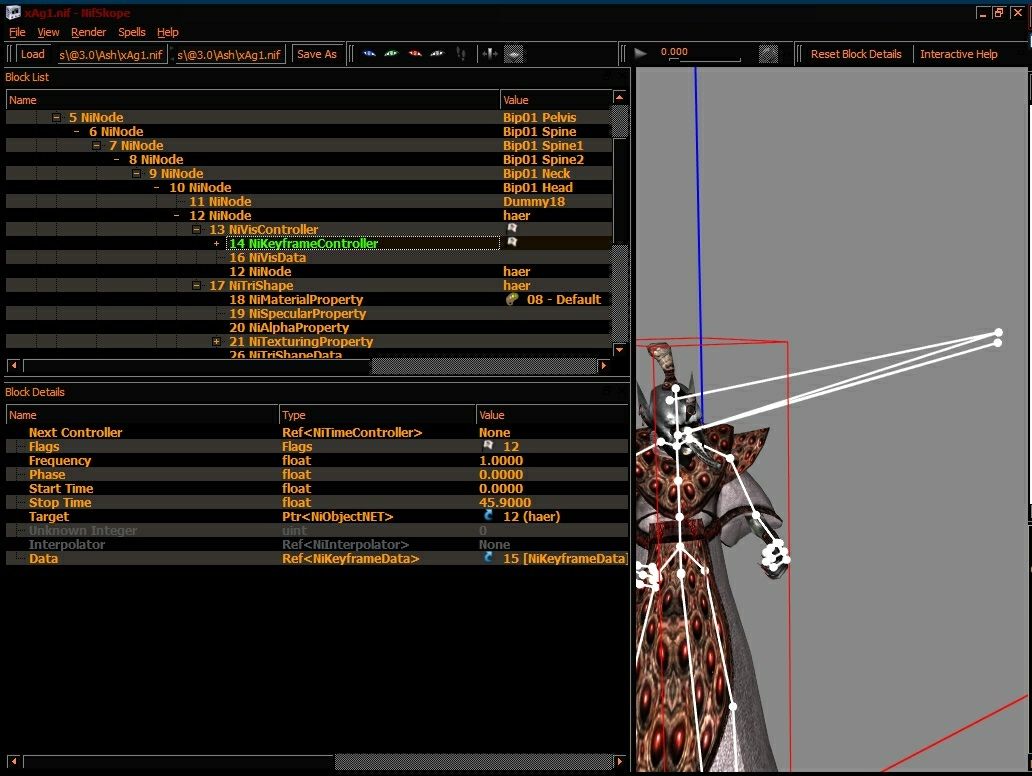
Task: Open the Render menu
Action: click(88, 32)
